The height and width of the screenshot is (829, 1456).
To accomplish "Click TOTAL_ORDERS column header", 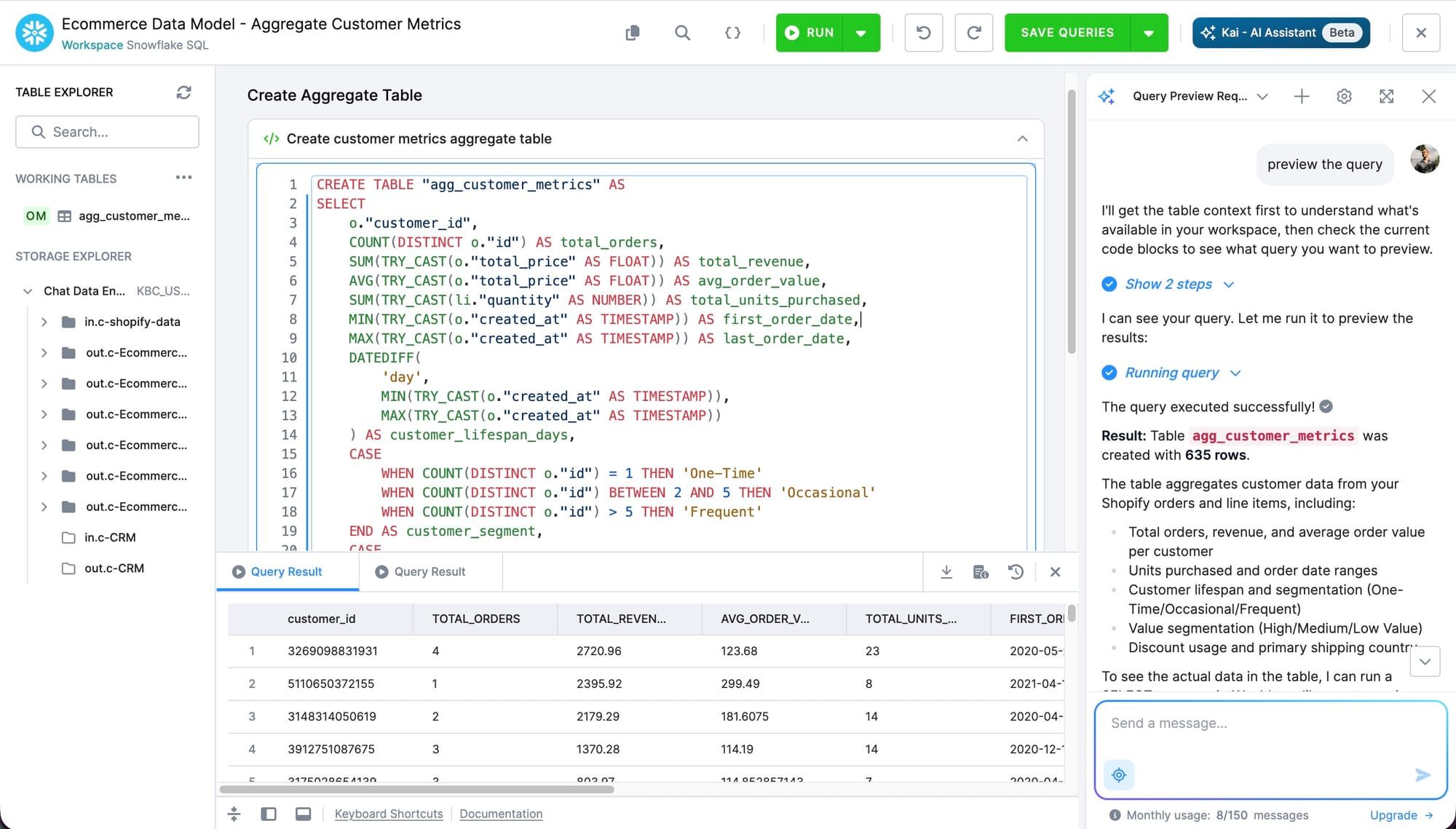I will [x=476, y=619].
